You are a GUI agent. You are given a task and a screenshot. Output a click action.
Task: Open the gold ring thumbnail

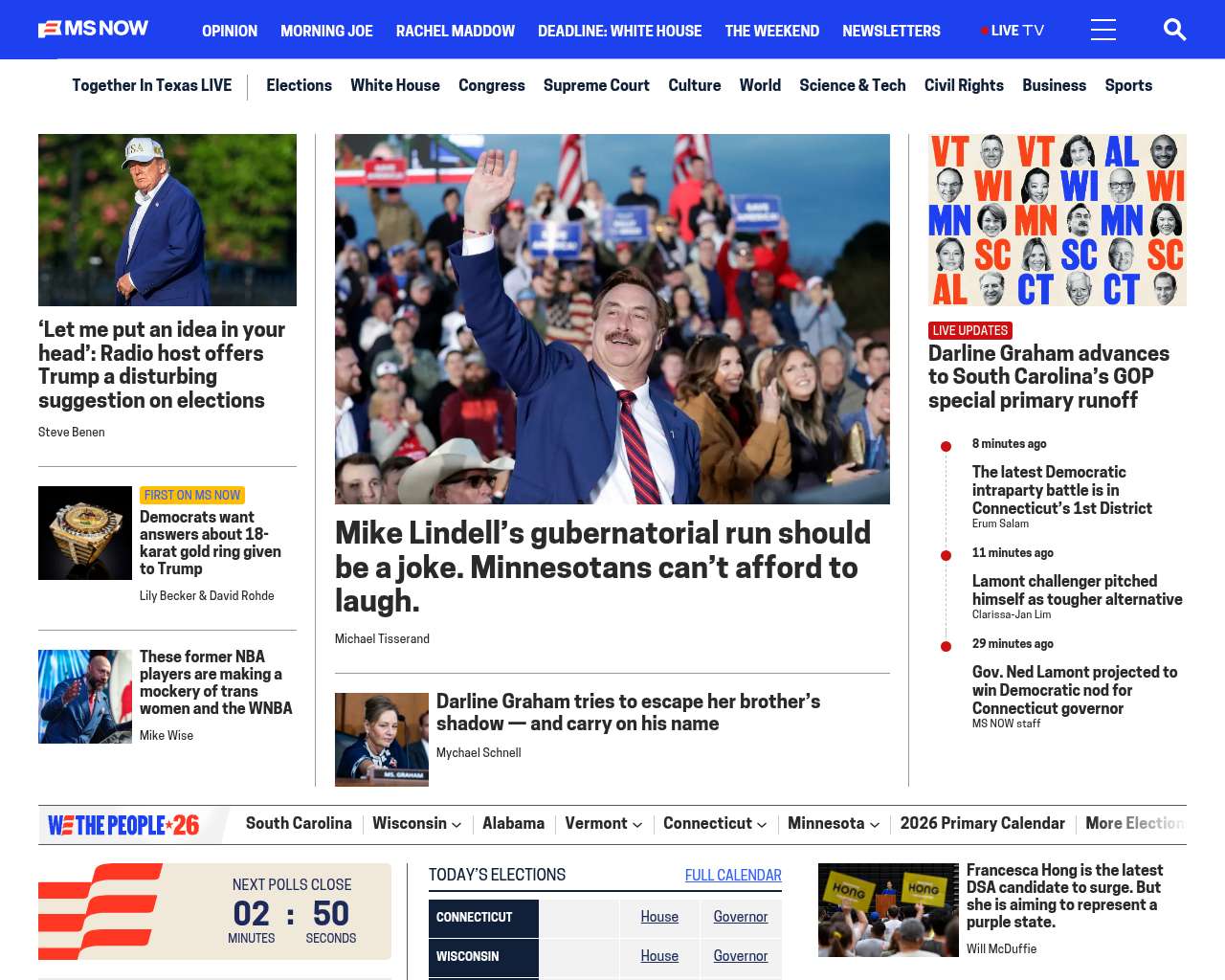pyautogui.click(x=85, y=533)
